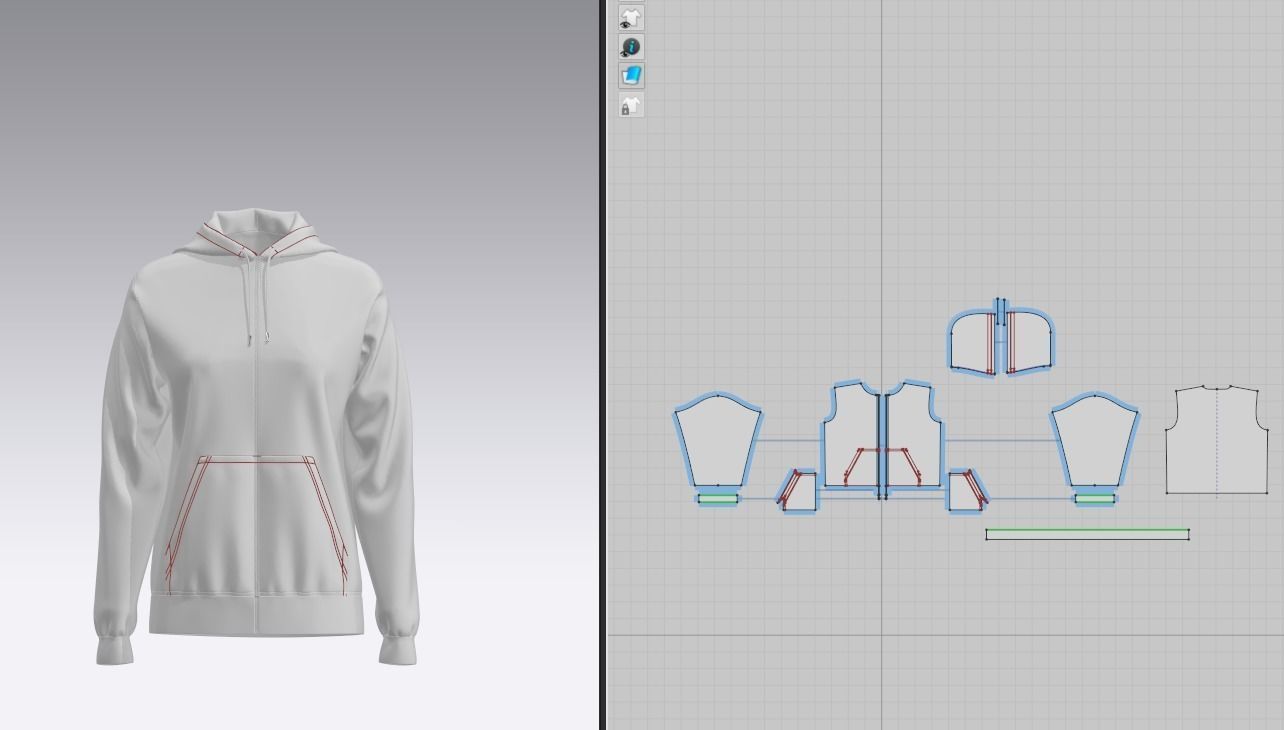Select the left sleeve pattern piece

point(718,442)
